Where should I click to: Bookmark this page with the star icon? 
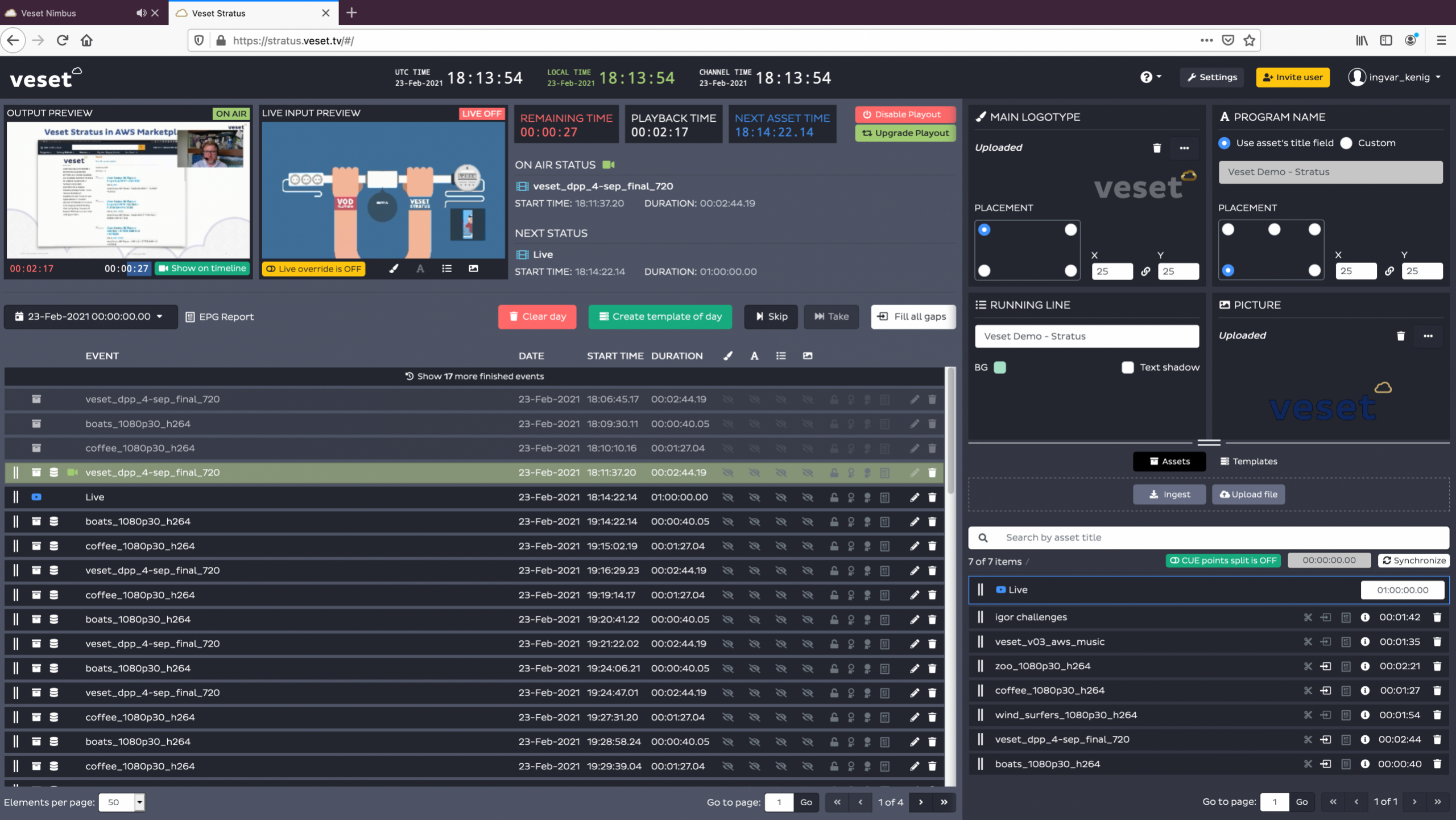pyautogui.click(x=1249, y=40)
